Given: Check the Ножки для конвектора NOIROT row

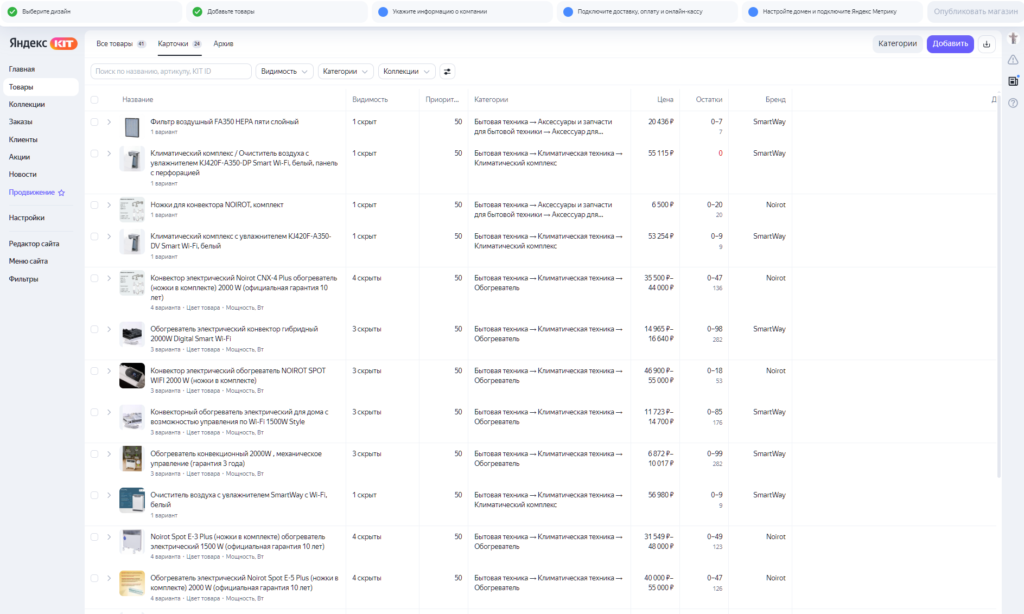Looking at the screenshot, I should pos(95,205).
